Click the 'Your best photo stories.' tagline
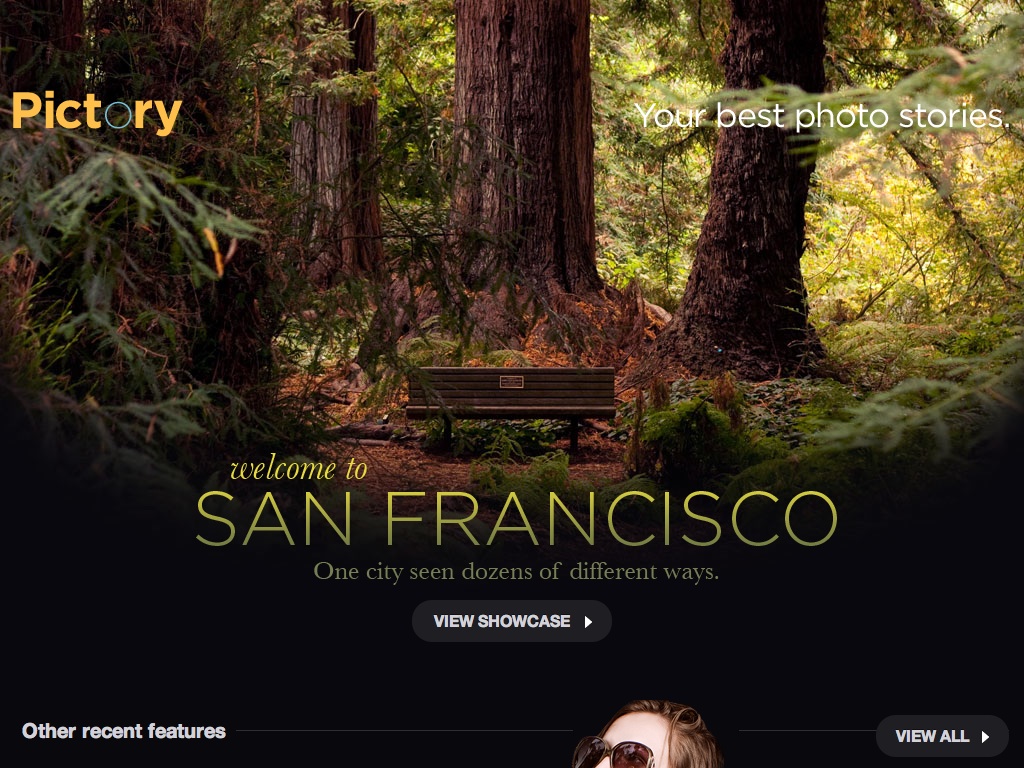 pyautogui.click(x=822, y=116)
